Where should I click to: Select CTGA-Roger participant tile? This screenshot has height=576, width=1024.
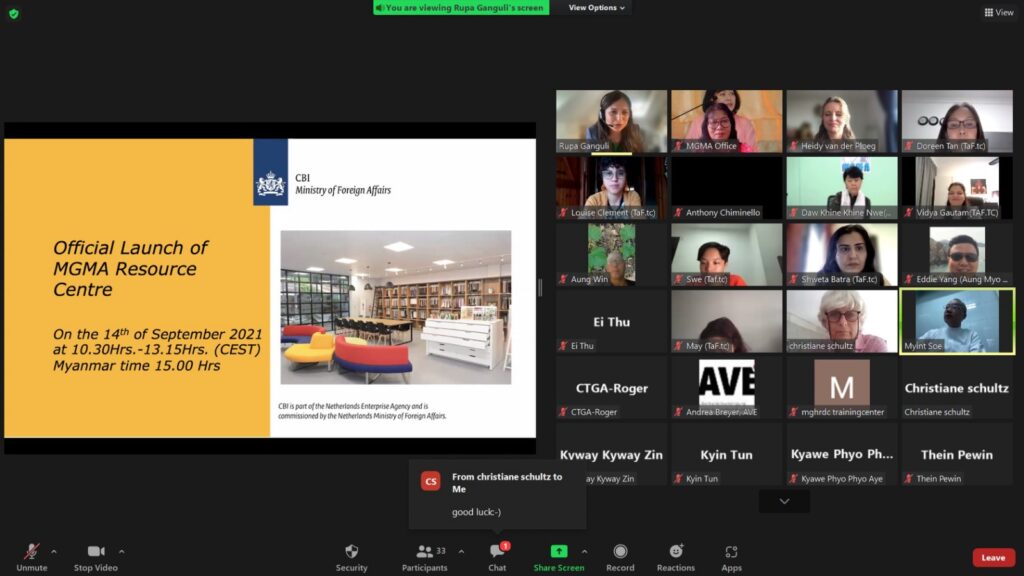(x=611, y=387)
